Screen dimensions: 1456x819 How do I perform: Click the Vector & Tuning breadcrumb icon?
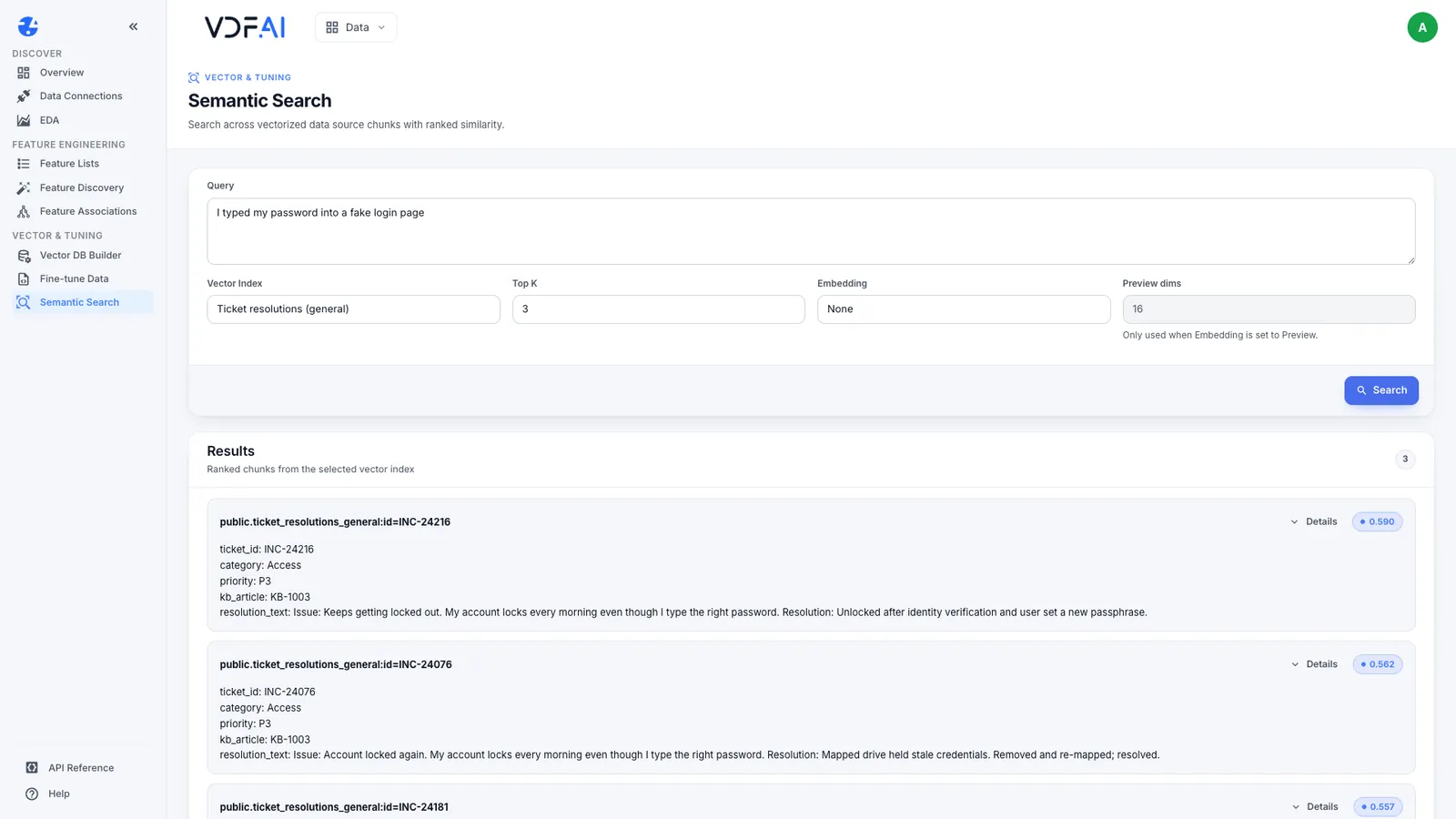pos(194,77)
